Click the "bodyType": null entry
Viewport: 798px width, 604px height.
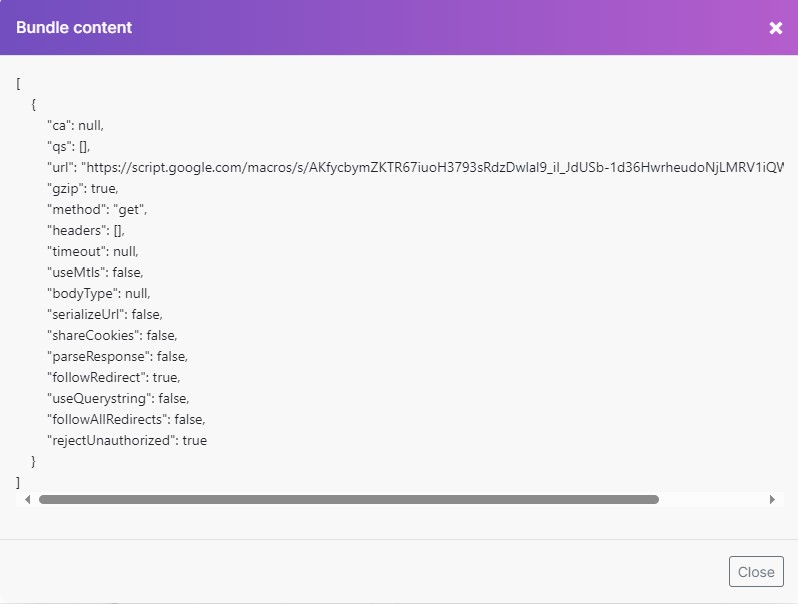[98, 293]
